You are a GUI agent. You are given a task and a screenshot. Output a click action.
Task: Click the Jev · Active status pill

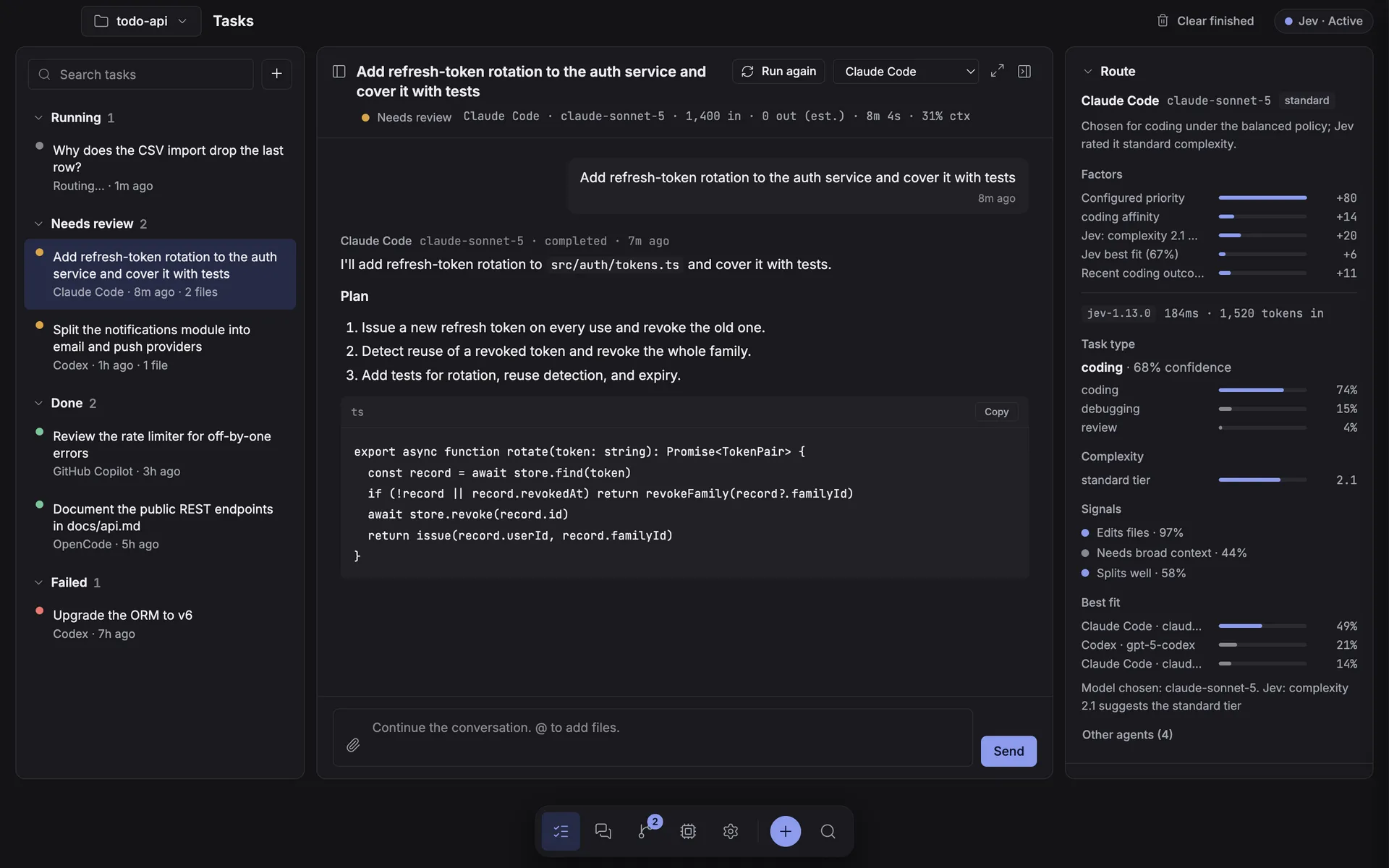[x=1323, y=21]
